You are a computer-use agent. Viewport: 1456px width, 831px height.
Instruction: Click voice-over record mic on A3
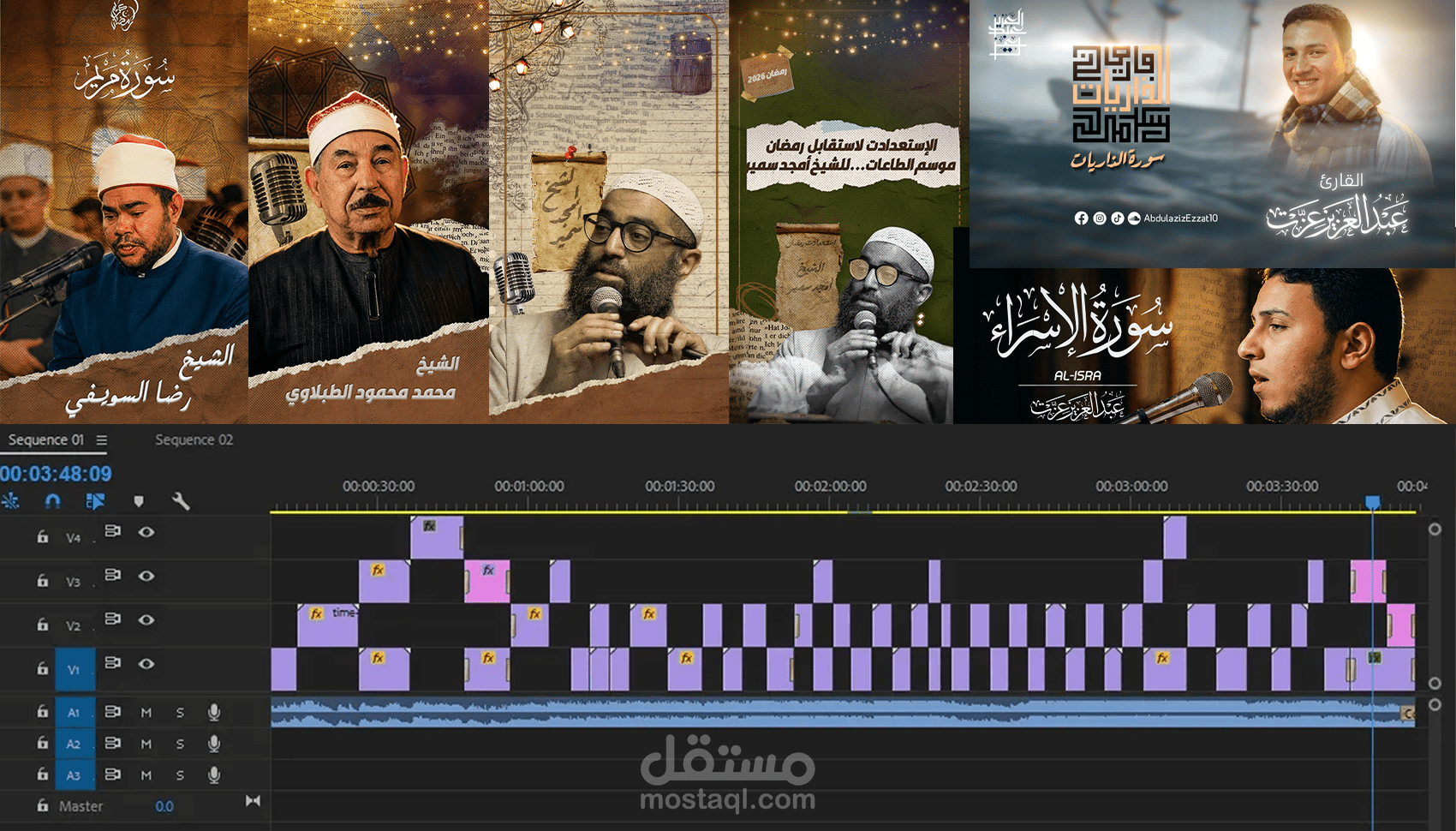click(214, 774)
